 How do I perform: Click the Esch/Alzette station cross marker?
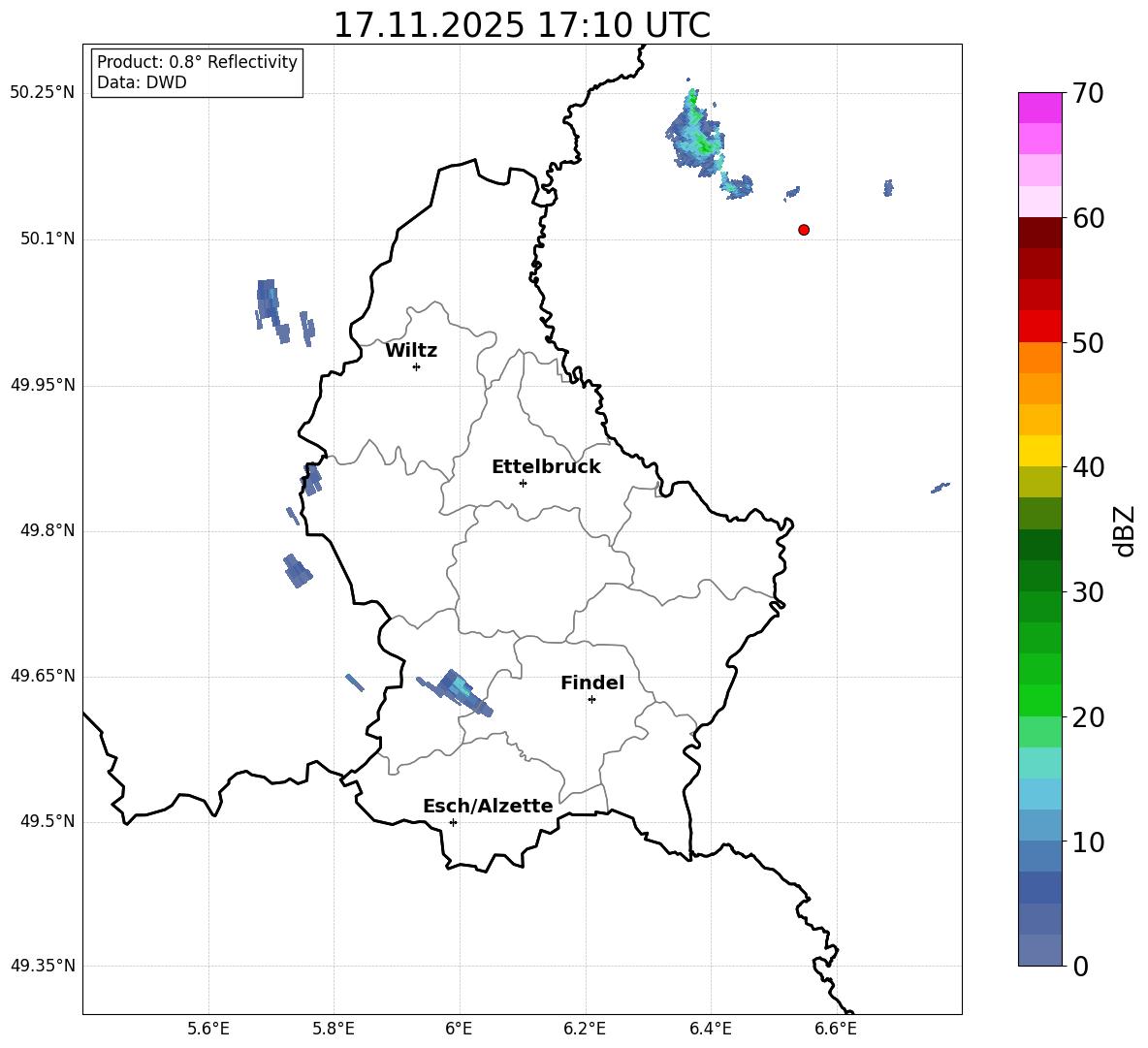[x=453, y=822]
